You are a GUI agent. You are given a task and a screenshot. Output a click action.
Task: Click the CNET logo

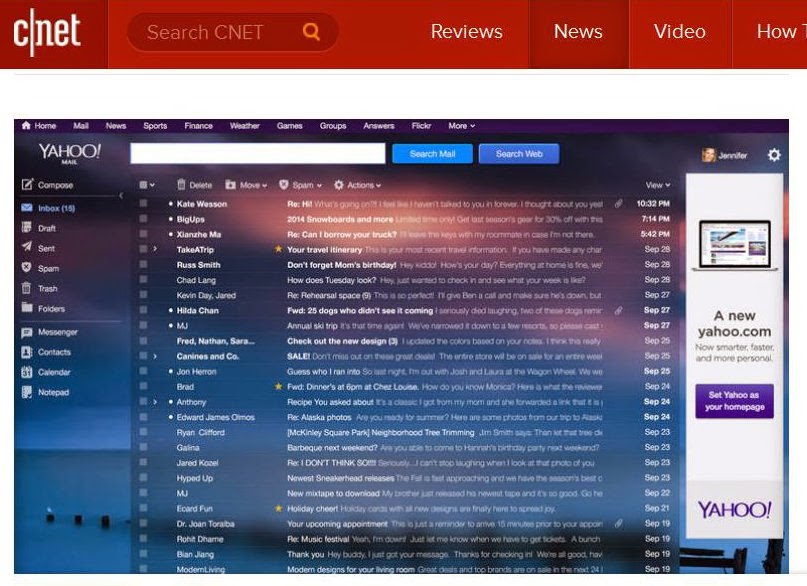tap(47, 32)
